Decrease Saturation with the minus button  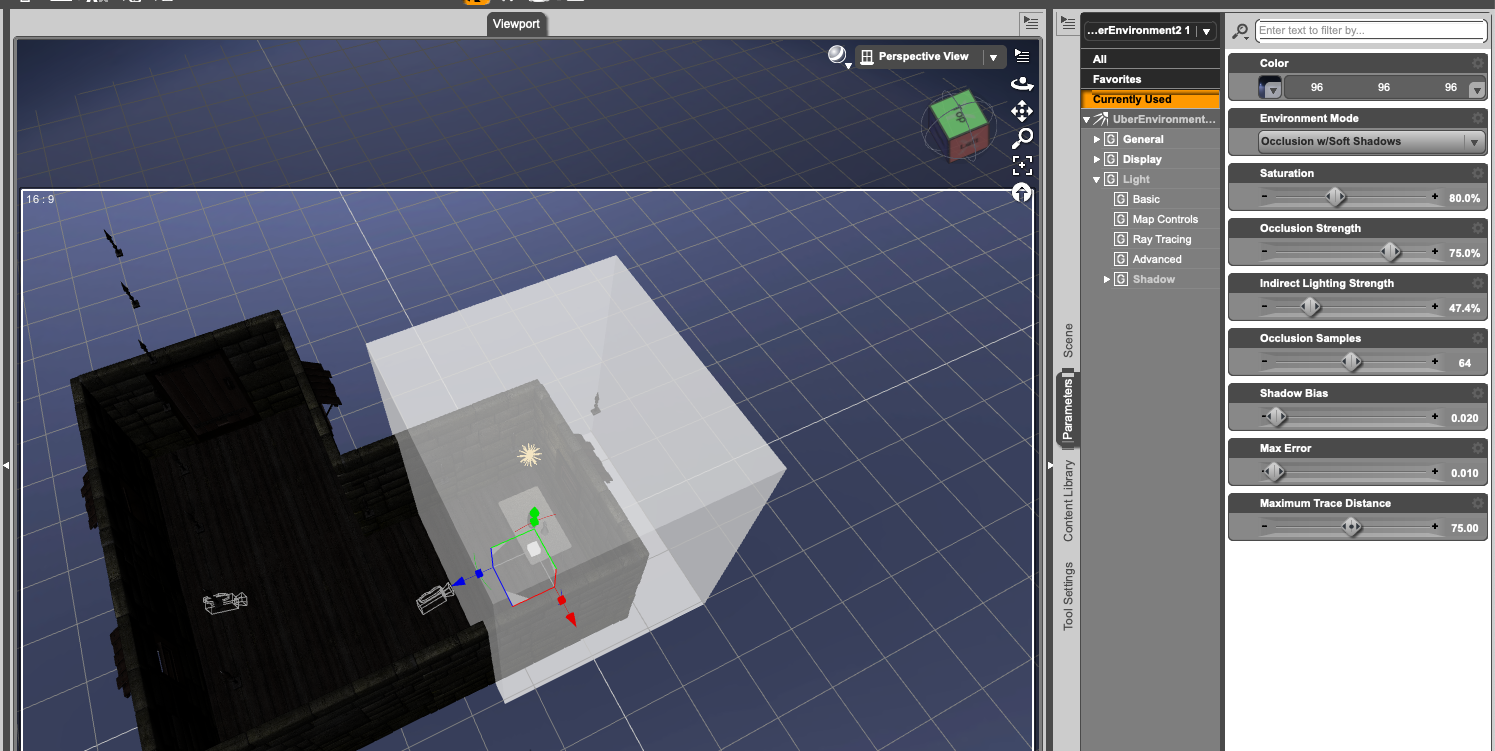tap(1264, 197)
